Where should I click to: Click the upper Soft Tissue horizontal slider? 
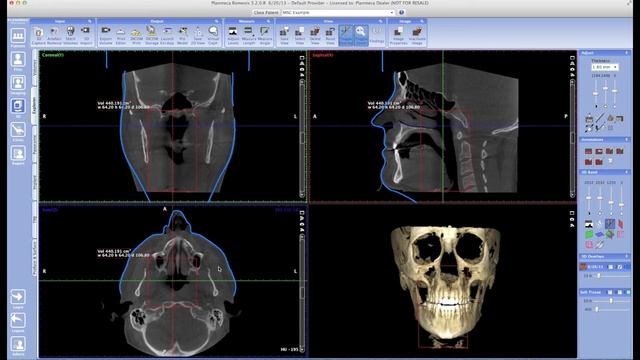(610, 301)
